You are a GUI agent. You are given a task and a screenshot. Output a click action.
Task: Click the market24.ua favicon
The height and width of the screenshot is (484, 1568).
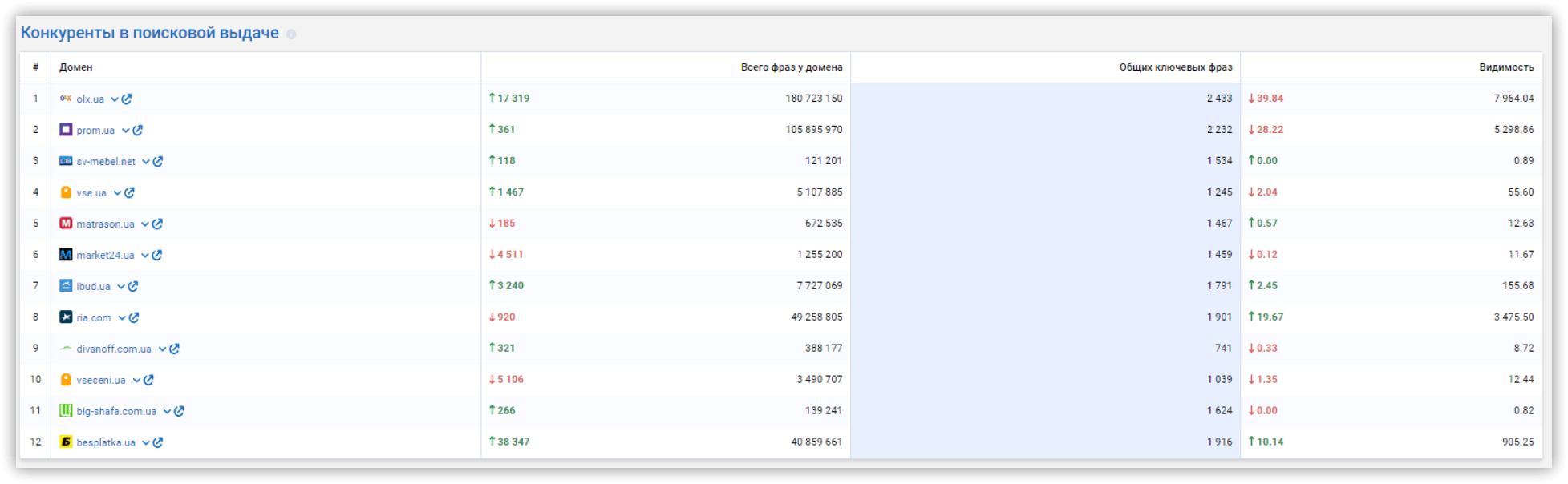tap(66, 255)
